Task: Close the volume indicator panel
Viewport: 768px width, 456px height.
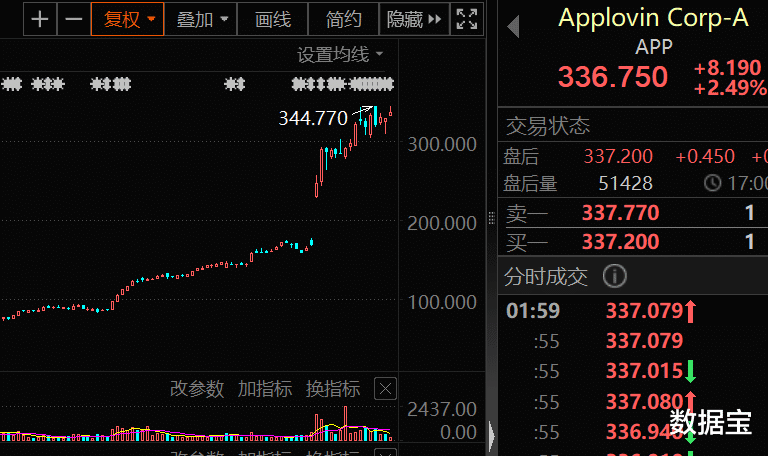Action: [x=385, y=389]
